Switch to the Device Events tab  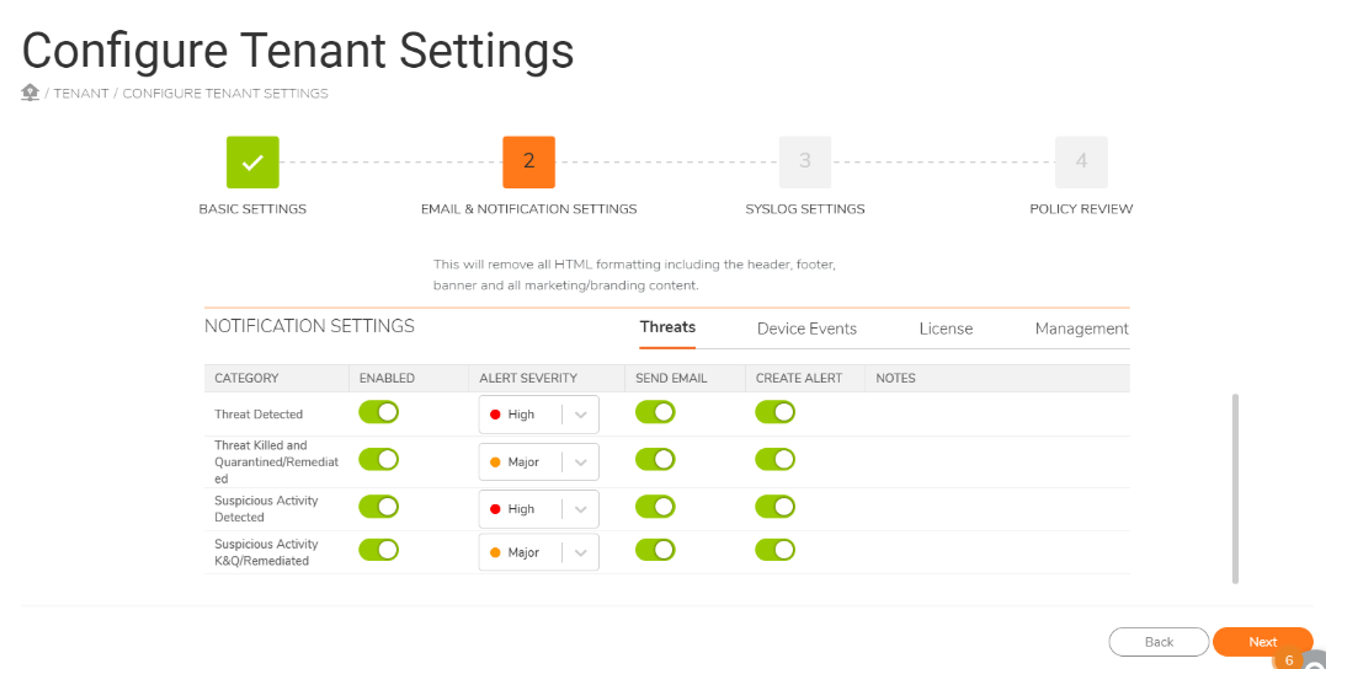coord(806,329)
